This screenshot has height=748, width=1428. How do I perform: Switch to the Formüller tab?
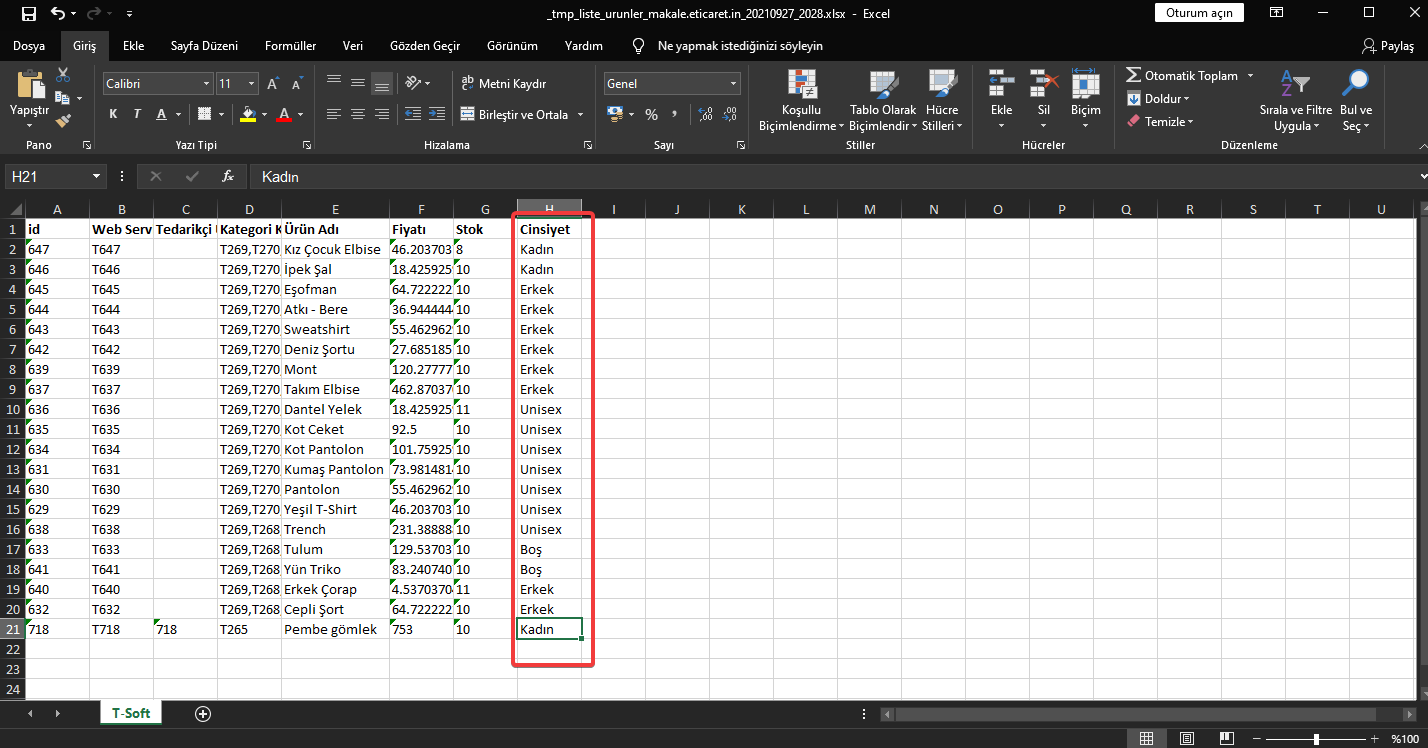point(290,46)
